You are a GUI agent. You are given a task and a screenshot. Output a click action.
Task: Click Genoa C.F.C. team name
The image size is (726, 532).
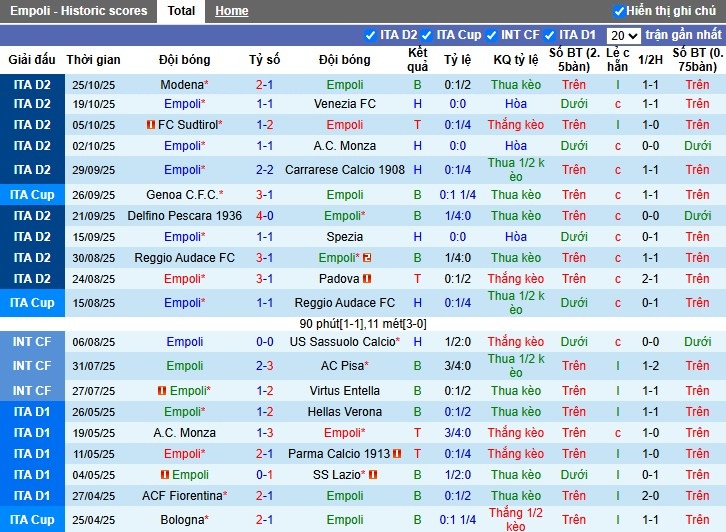pos(182,195)
